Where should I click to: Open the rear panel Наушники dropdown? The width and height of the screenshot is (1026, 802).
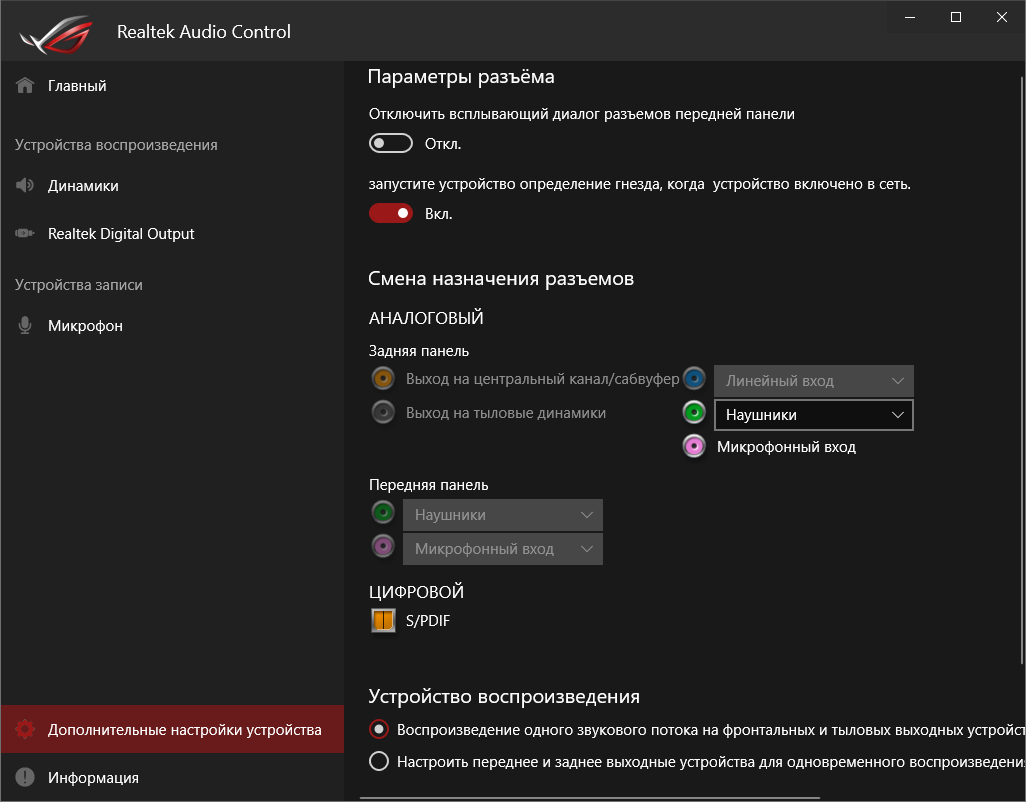coord(813,415)
